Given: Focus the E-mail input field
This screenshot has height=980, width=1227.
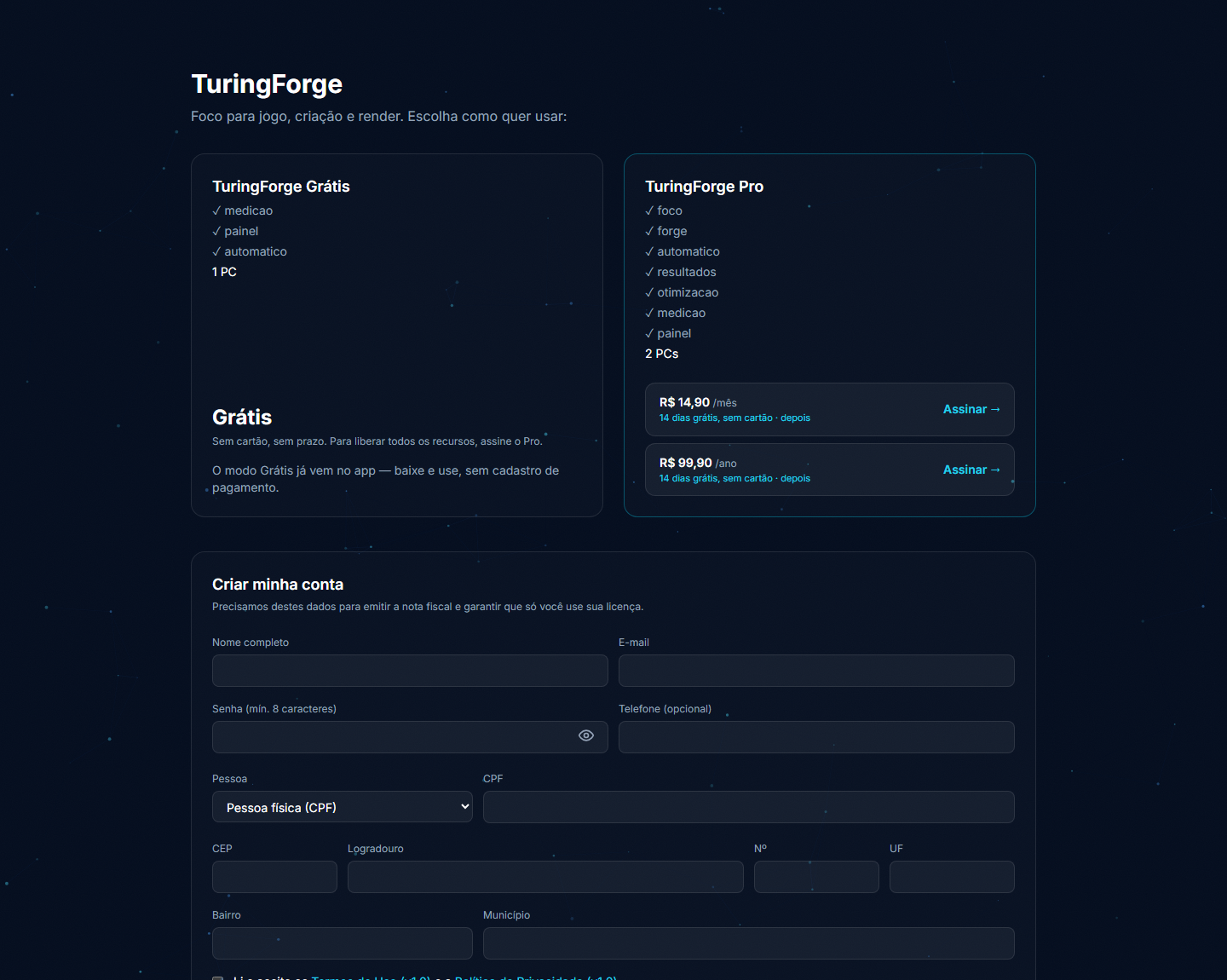Looking at the screenshot, I should 816,671.
